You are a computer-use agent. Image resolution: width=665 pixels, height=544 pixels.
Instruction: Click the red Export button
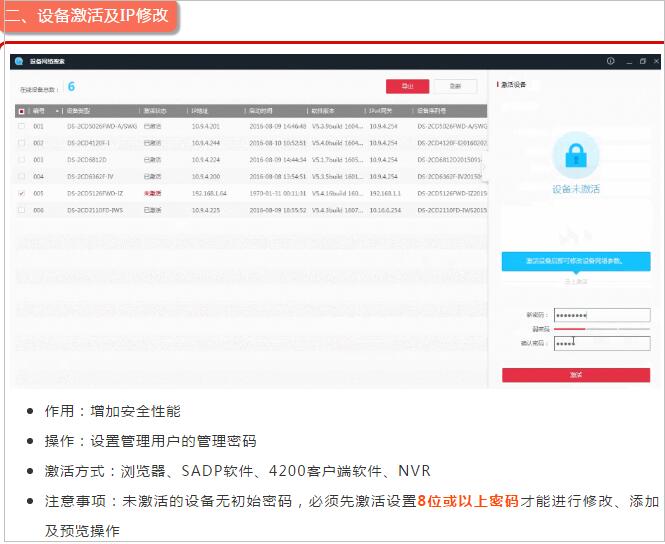(x=407, y=87)
